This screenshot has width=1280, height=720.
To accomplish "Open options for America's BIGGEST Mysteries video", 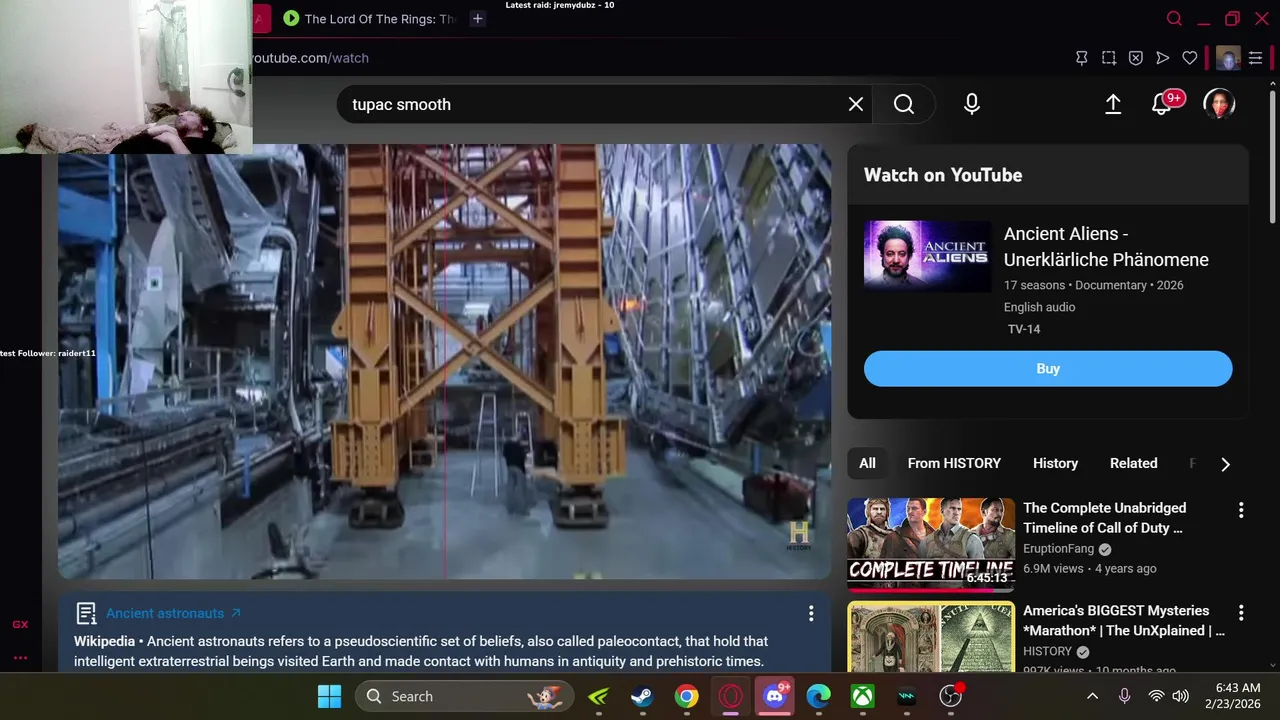I will [x=1241, y=612].
